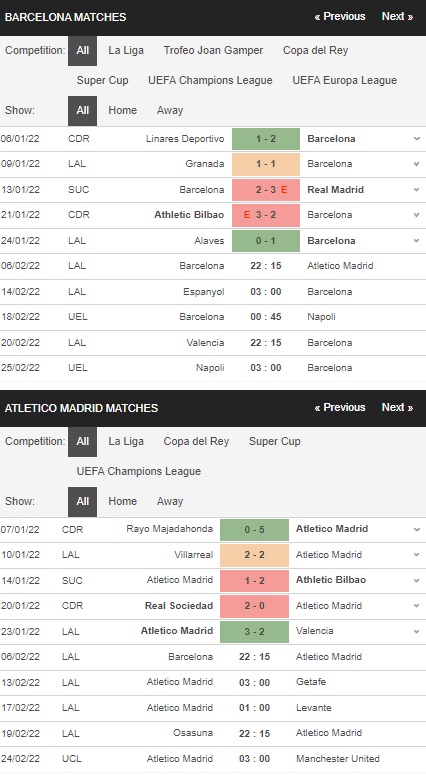Select UEFA Europa League competition filter
Screen dimensions: 426x781
(x=345, y=80)
